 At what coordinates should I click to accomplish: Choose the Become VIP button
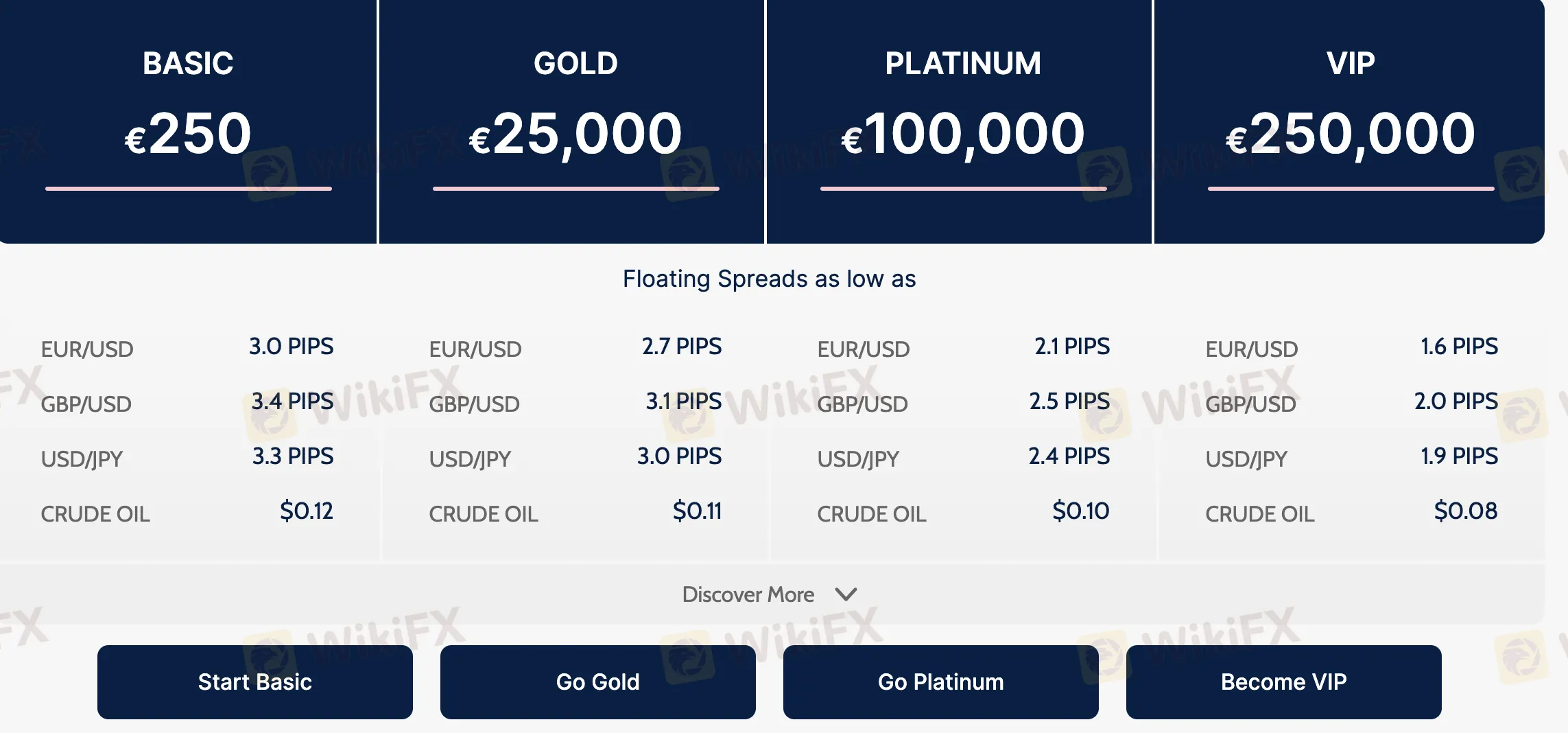pyautogui.click(x=1284, y=682)
